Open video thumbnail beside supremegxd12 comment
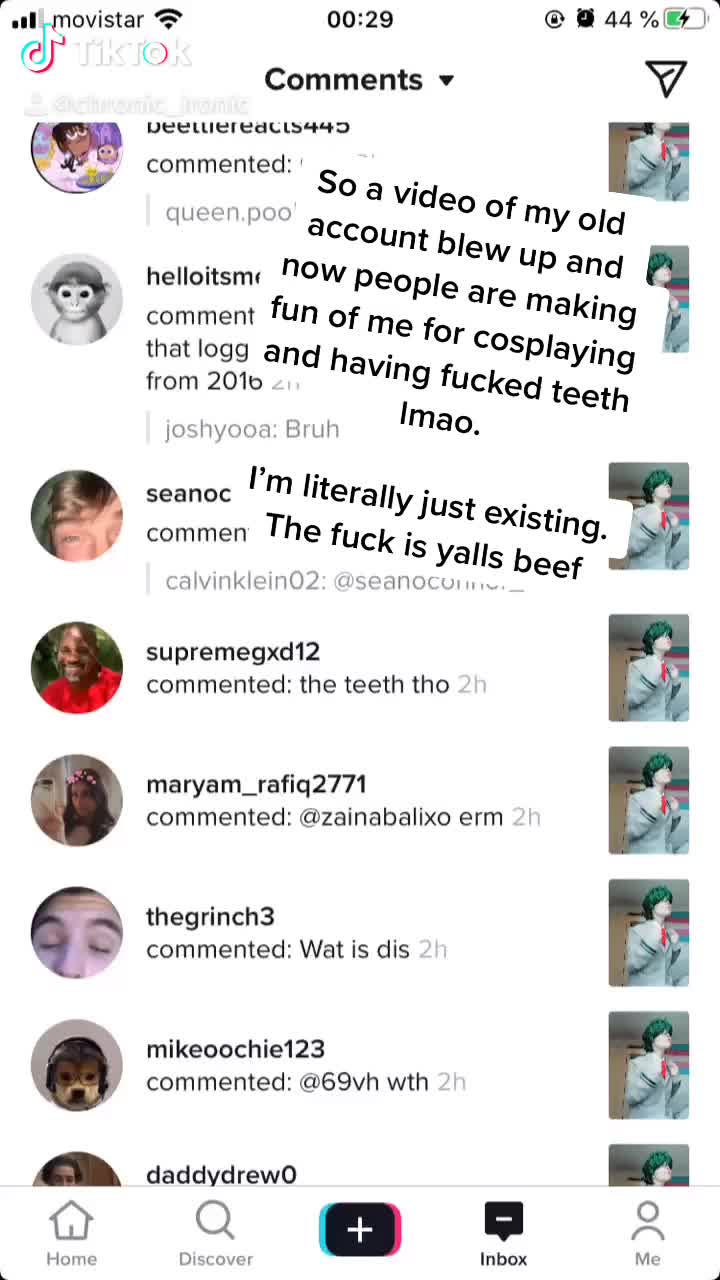The height and width of the screenshot is (1280, 720). [649, 668]
